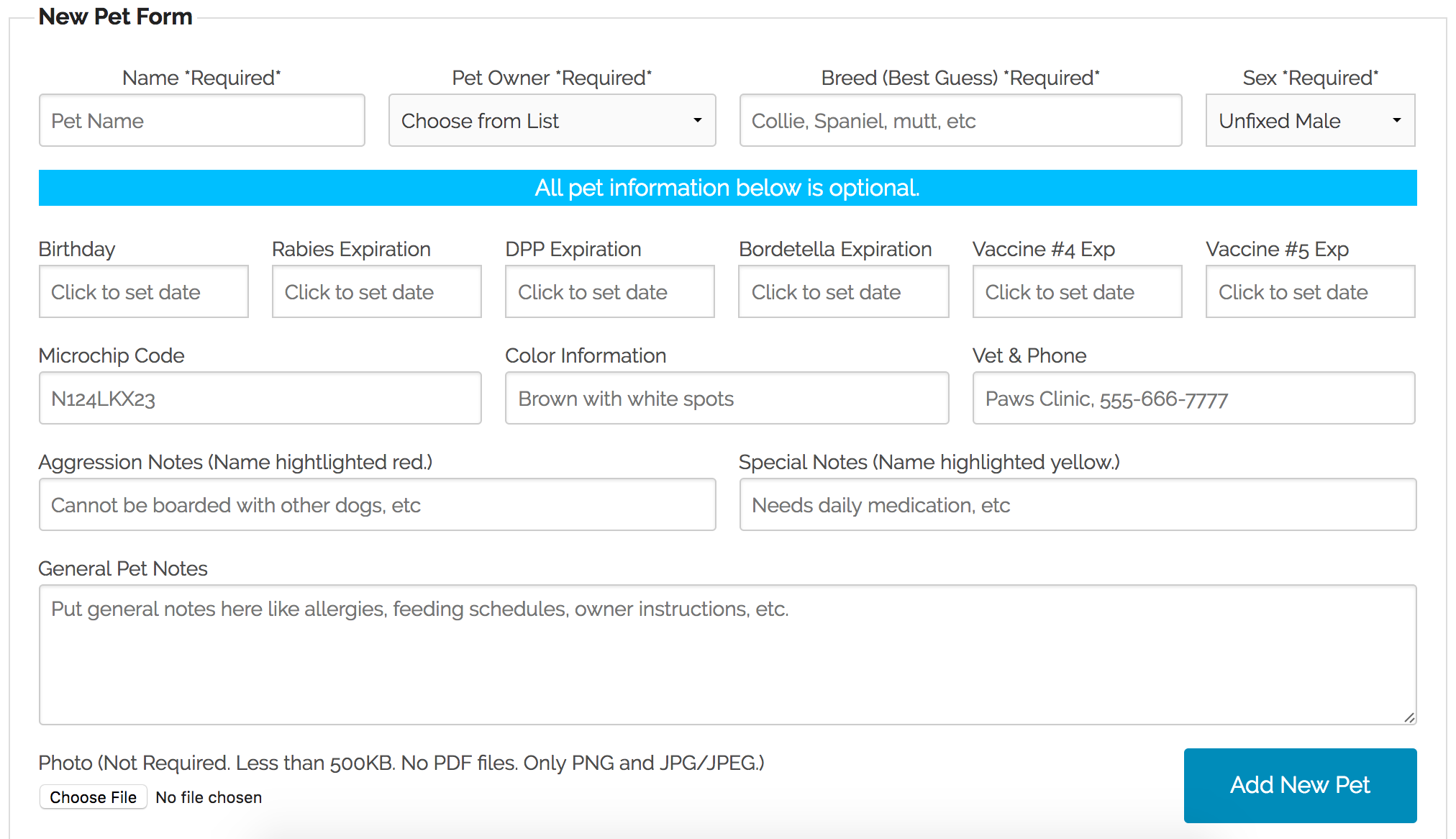The width and height of the screenshot is (1456, 839).
Task: Open the Pet Owner dropdown
Action: 550,120
